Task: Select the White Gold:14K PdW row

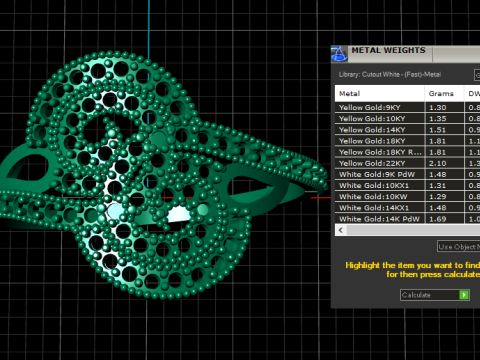Action: (407, 219)
